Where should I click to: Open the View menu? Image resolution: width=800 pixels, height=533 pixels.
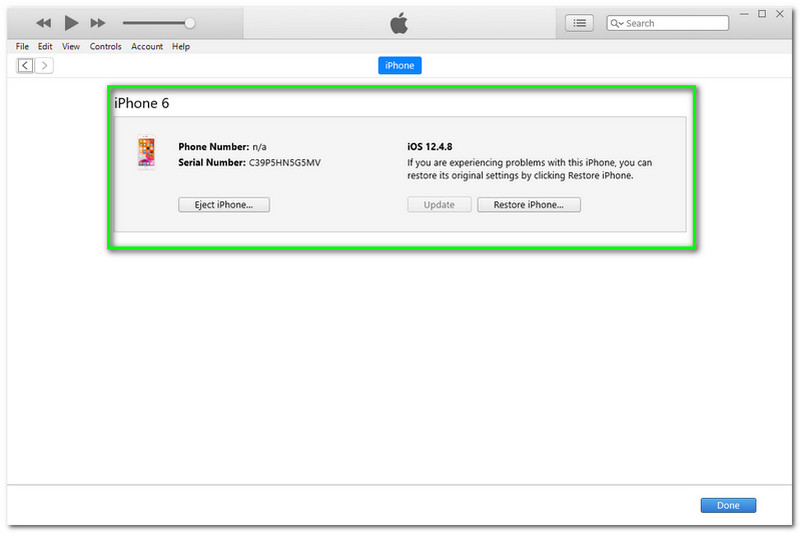point(71,46)
